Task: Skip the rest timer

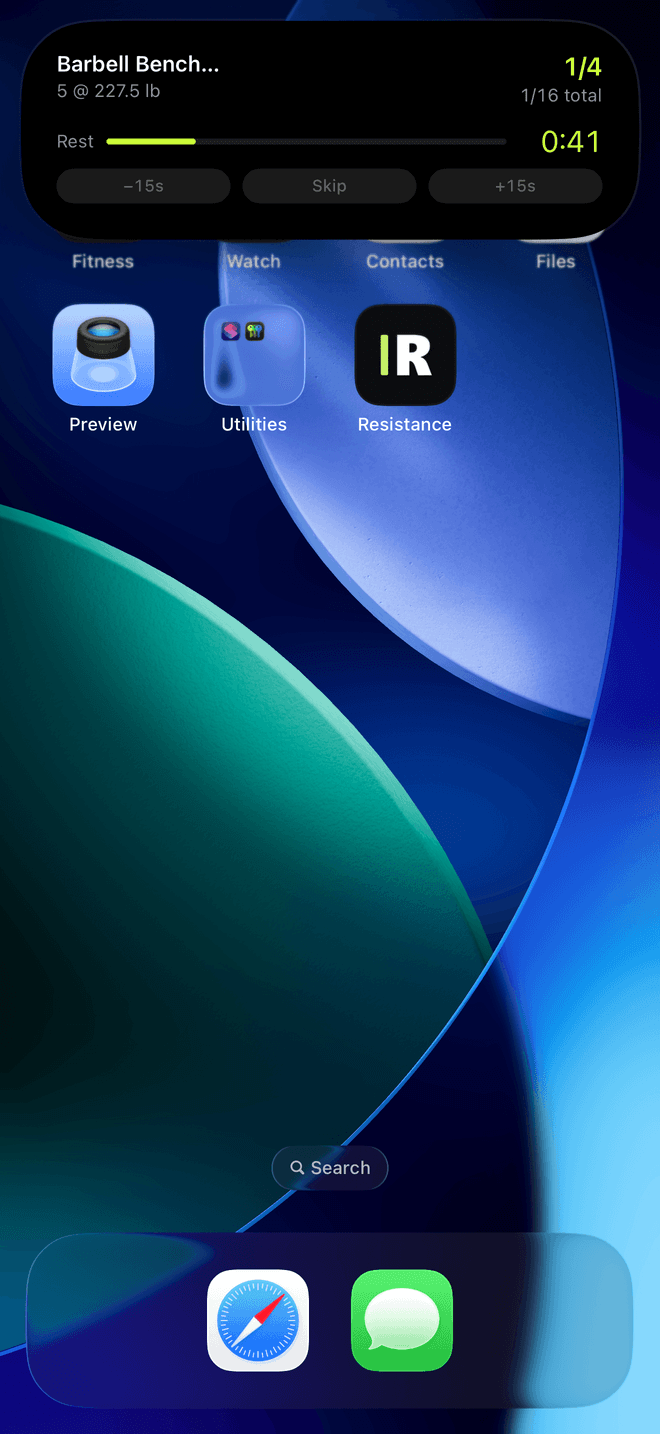Action: (329, 186)
